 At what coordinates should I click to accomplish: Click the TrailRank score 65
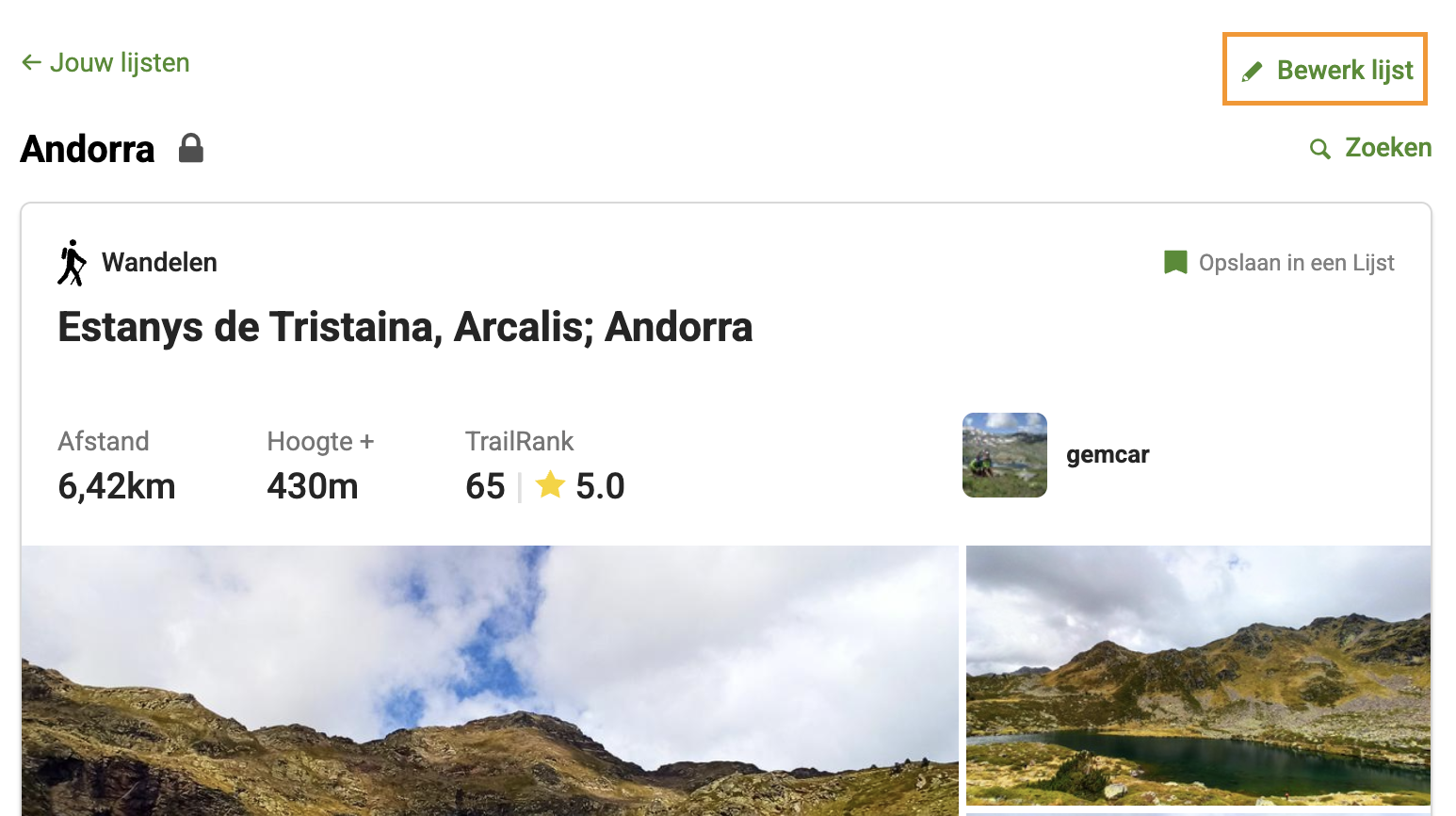(x=485, y=486)
